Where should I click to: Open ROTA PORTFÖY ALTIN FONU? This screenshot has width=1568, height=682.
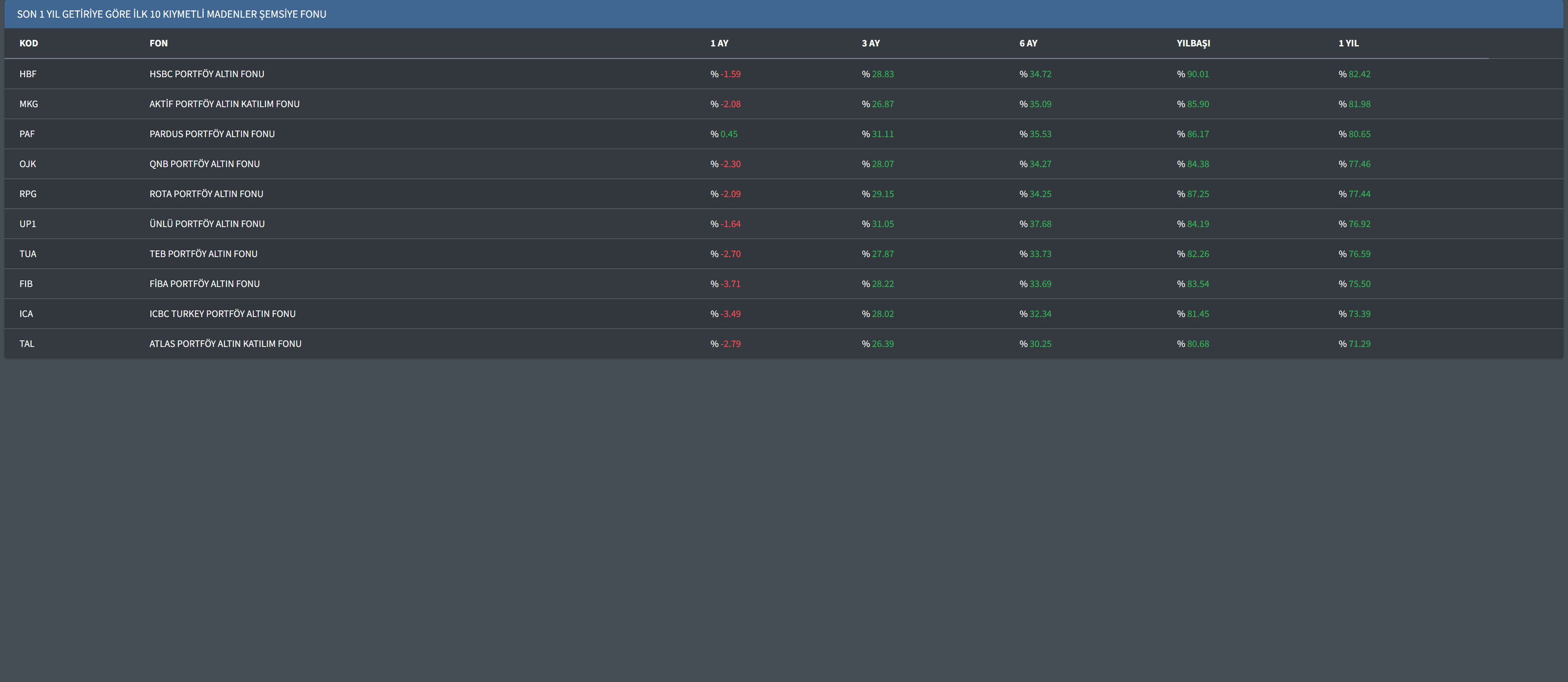(x=207, y=194)
